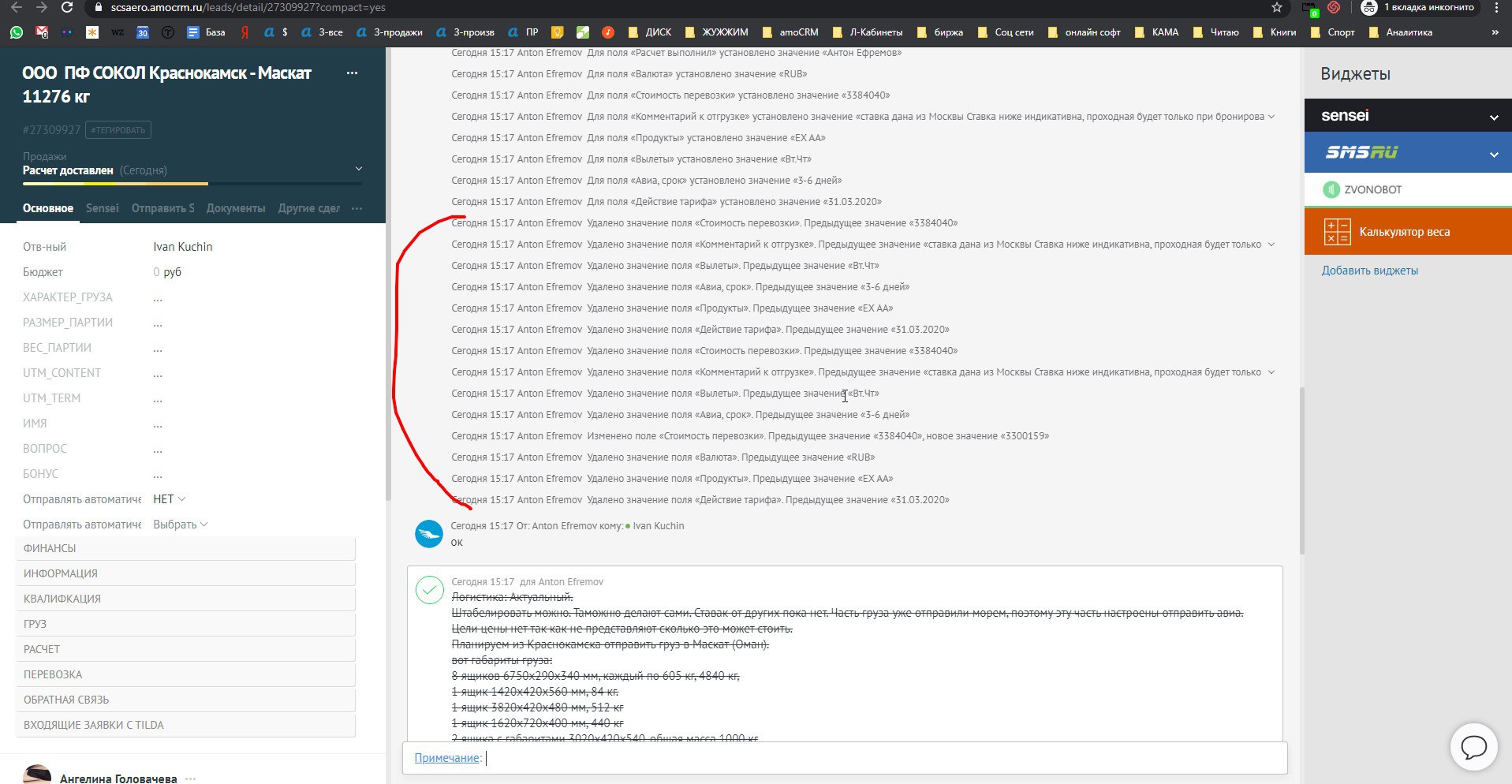The height and width of the screenshot is (784, 1512).
Task: Click the #ТЕГИРОВАТЬ tag button
Action: click(118, 130)
